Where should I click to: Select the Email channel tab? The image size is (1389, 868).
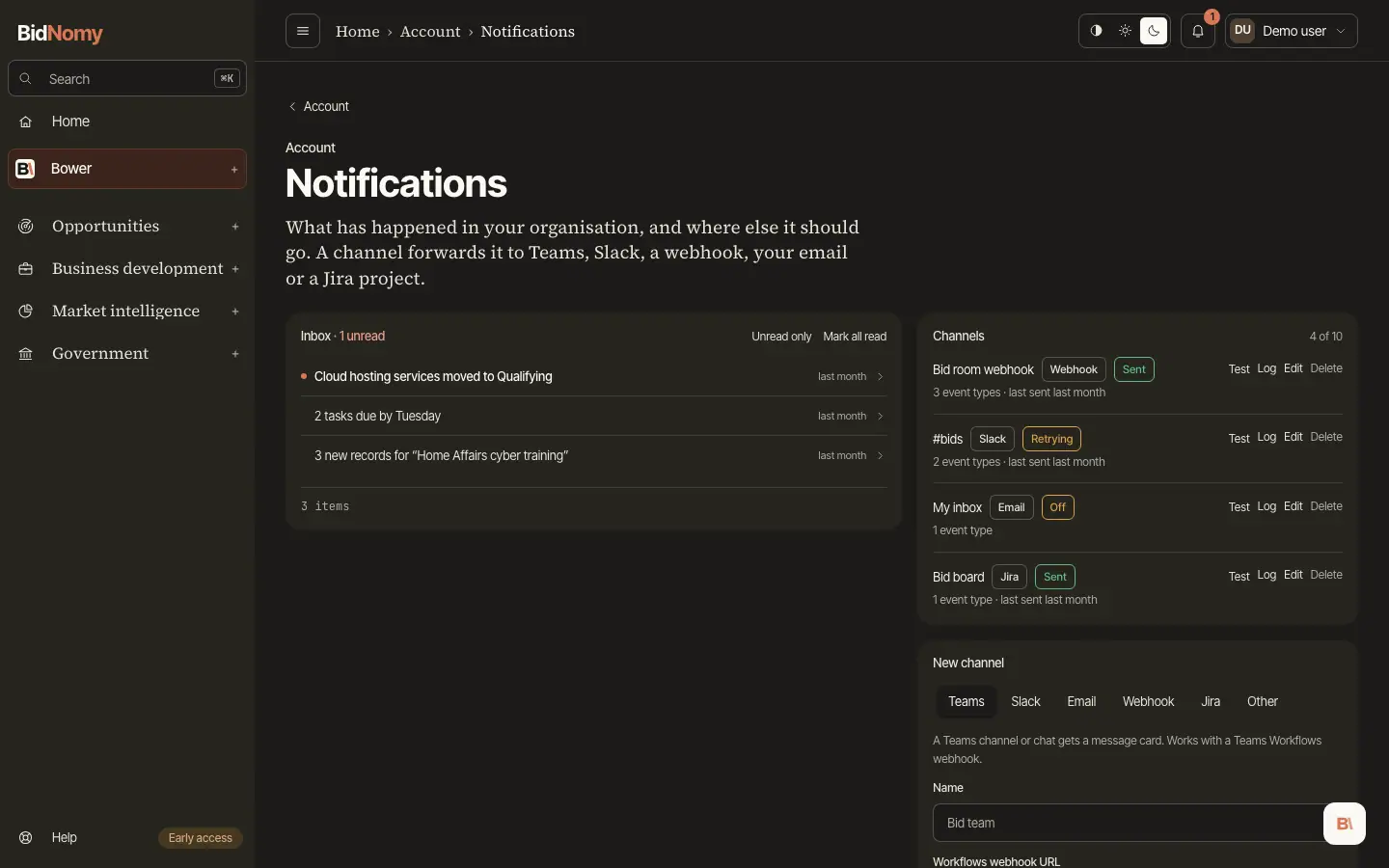pyautogui.click(x=1081, y=702)
